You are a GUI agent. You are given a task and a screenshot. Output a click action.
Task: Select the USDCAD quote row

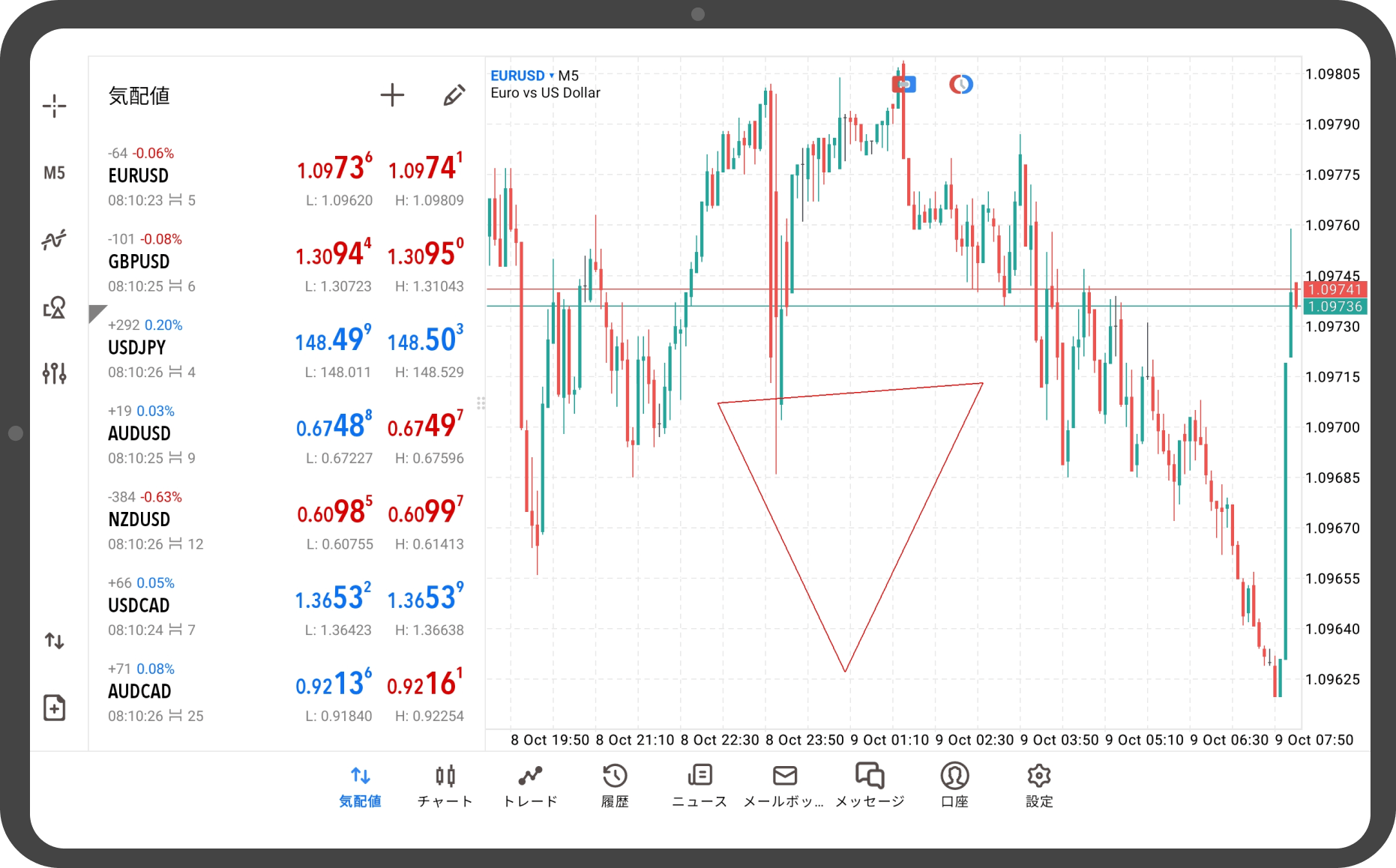point(286,607)
